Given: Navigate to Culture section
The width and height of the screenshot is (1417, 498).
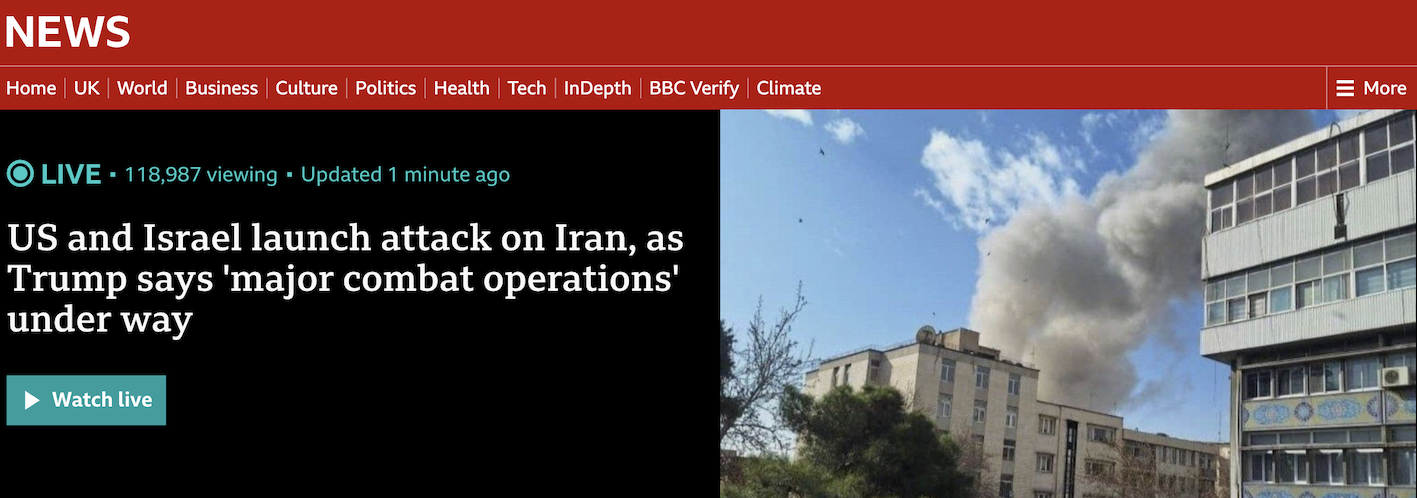Looking at the screenshot, I should (x=307, y=88).
